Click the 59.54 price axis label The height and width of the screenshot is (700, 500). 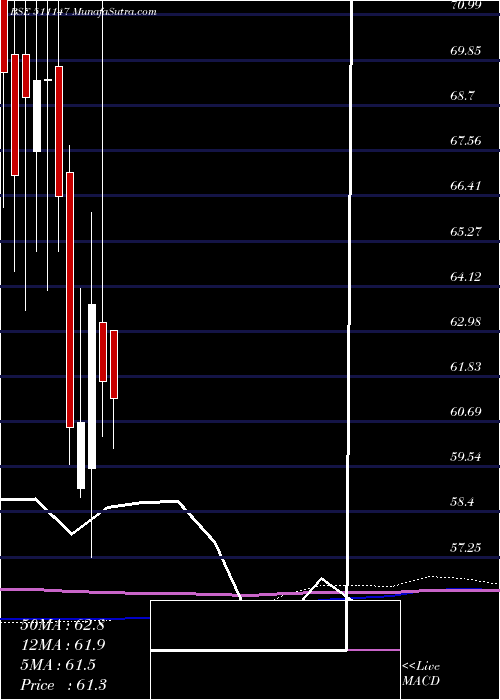(466, 457)
